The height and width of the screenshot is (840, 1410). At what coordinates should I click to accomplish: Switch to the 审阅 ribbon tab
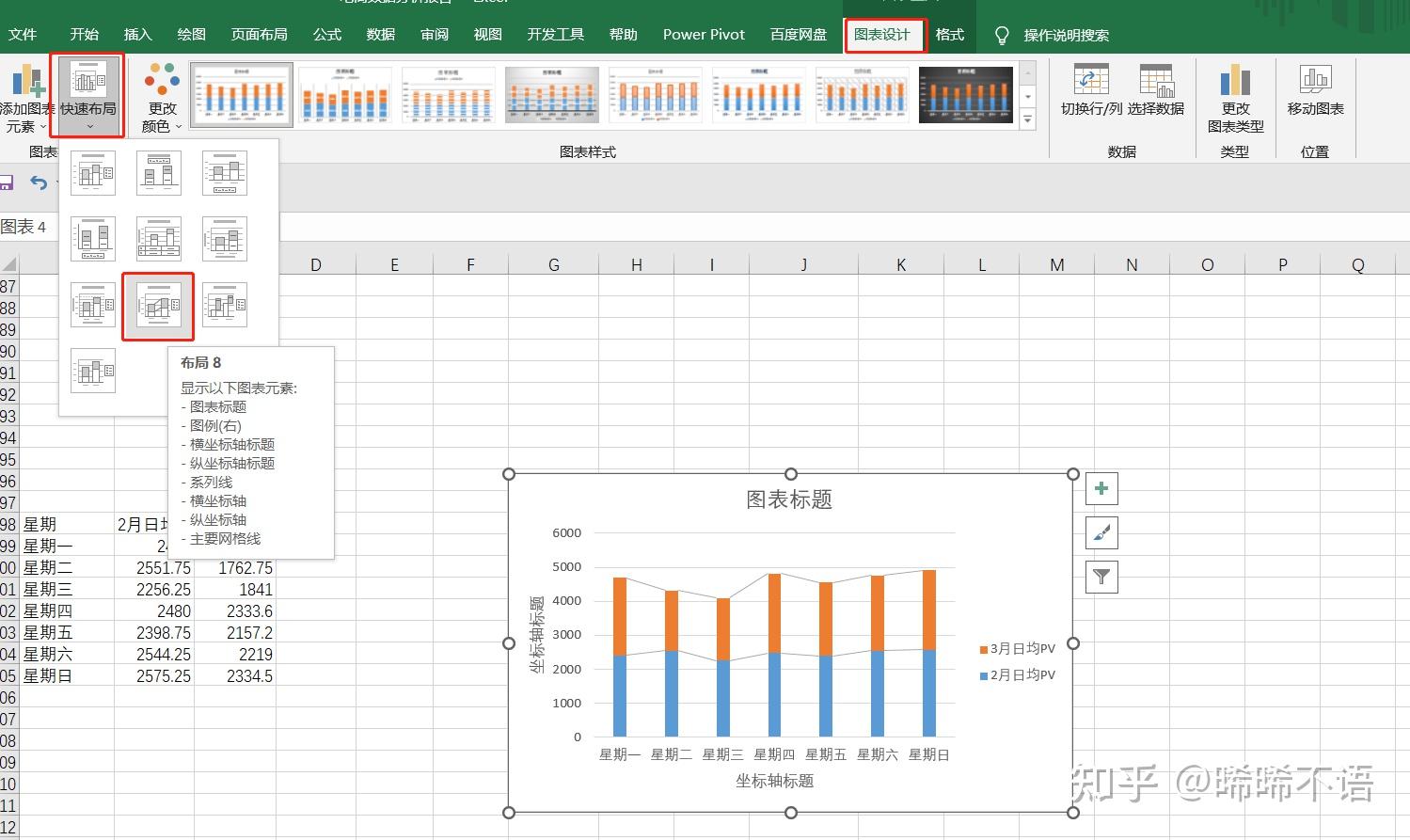(x=435, y=35)
